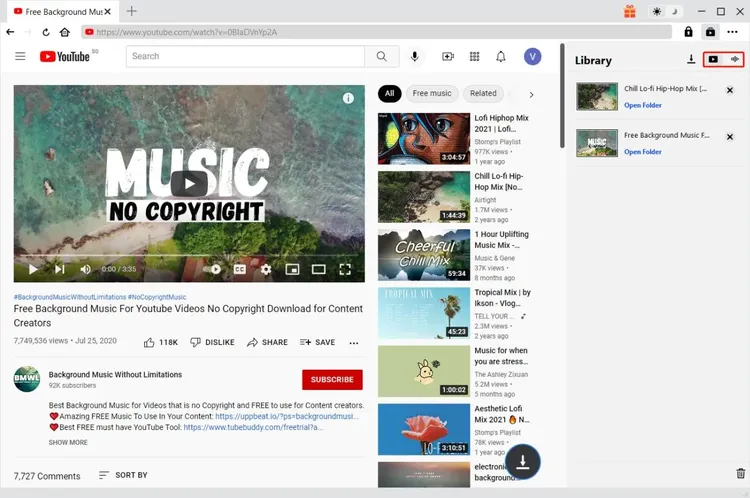Open the YouTube apps grid
This screenshot has height=498, width=750.
click(474, 56)
